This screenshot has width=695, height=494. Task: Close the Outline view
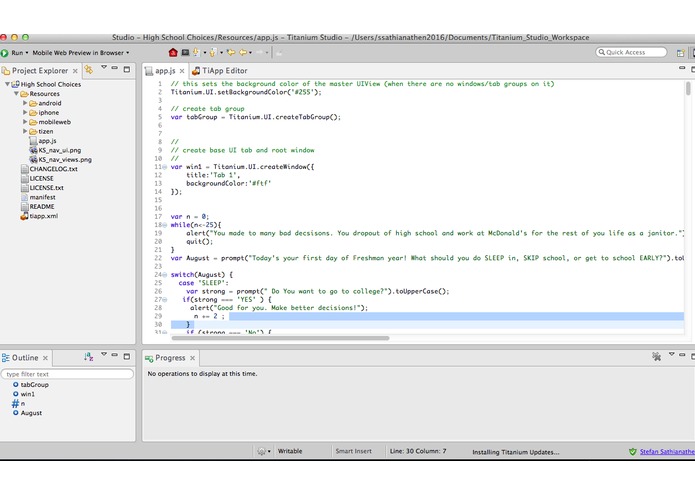45,358
